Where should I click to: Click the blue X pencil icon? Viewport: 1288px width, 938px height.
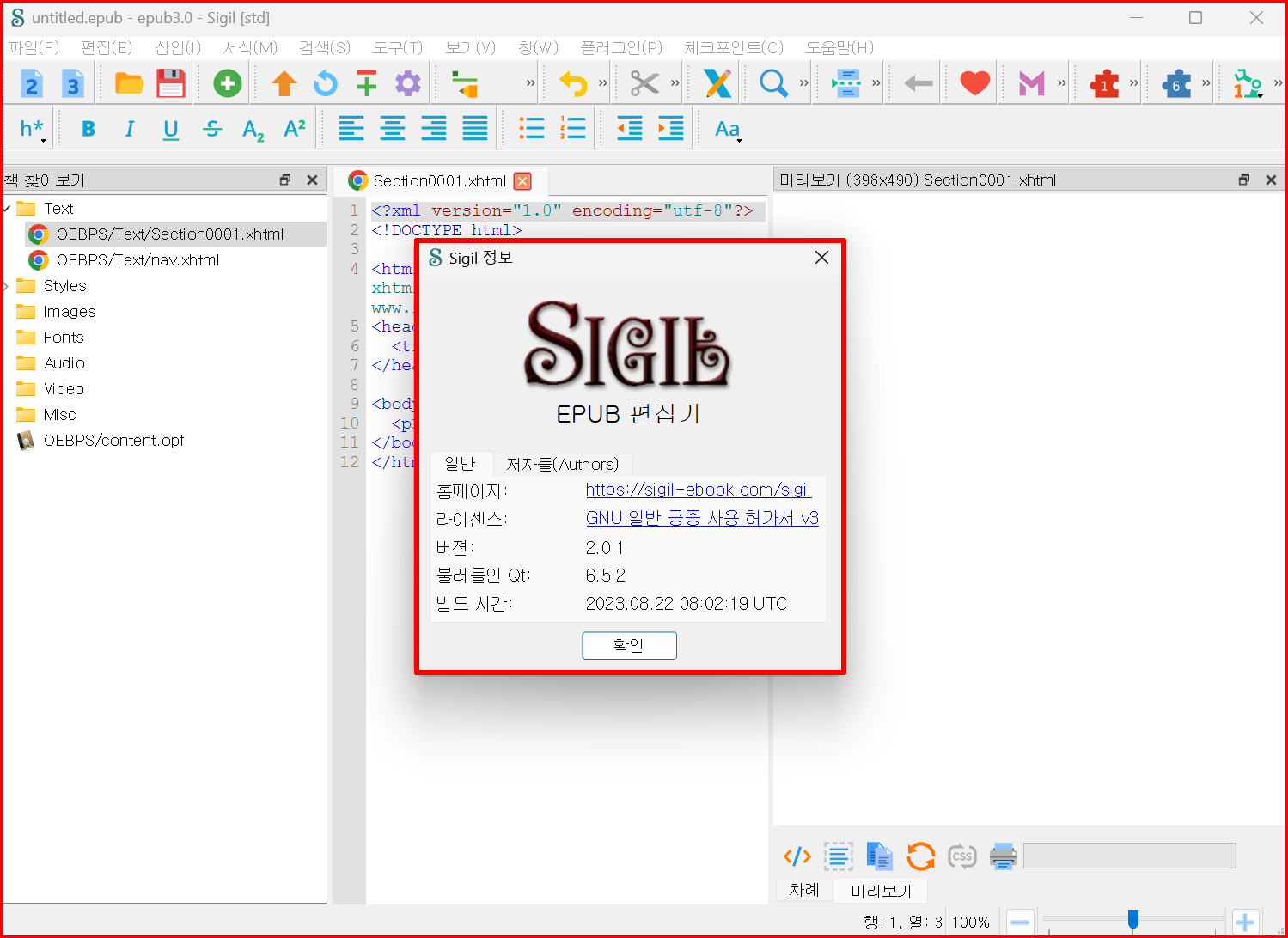(717, 83)
